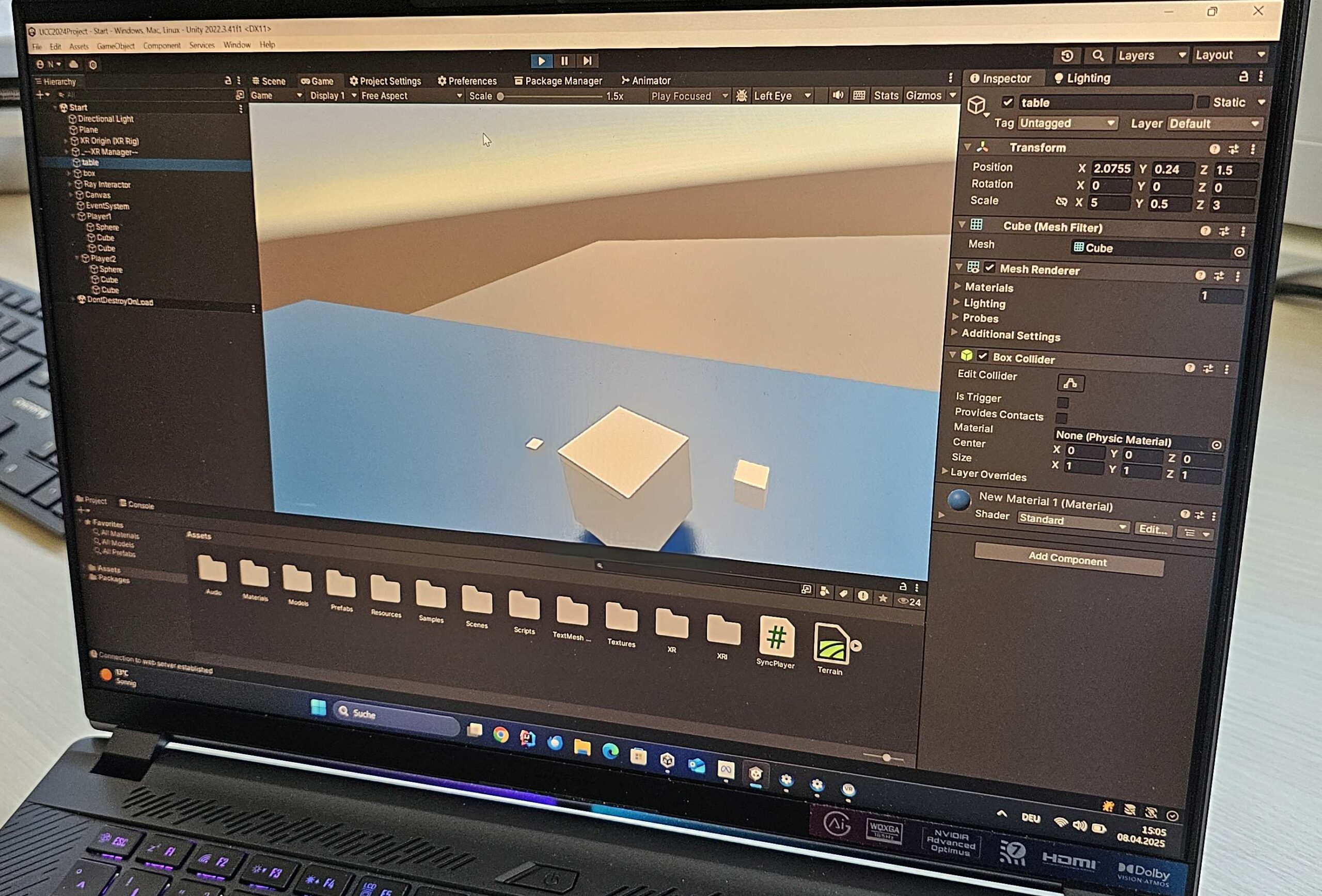Image resolution: width=1322 pixels, height=896 pixels.
Task: Lock the Inspector panel
Action: click(1244, 77)
